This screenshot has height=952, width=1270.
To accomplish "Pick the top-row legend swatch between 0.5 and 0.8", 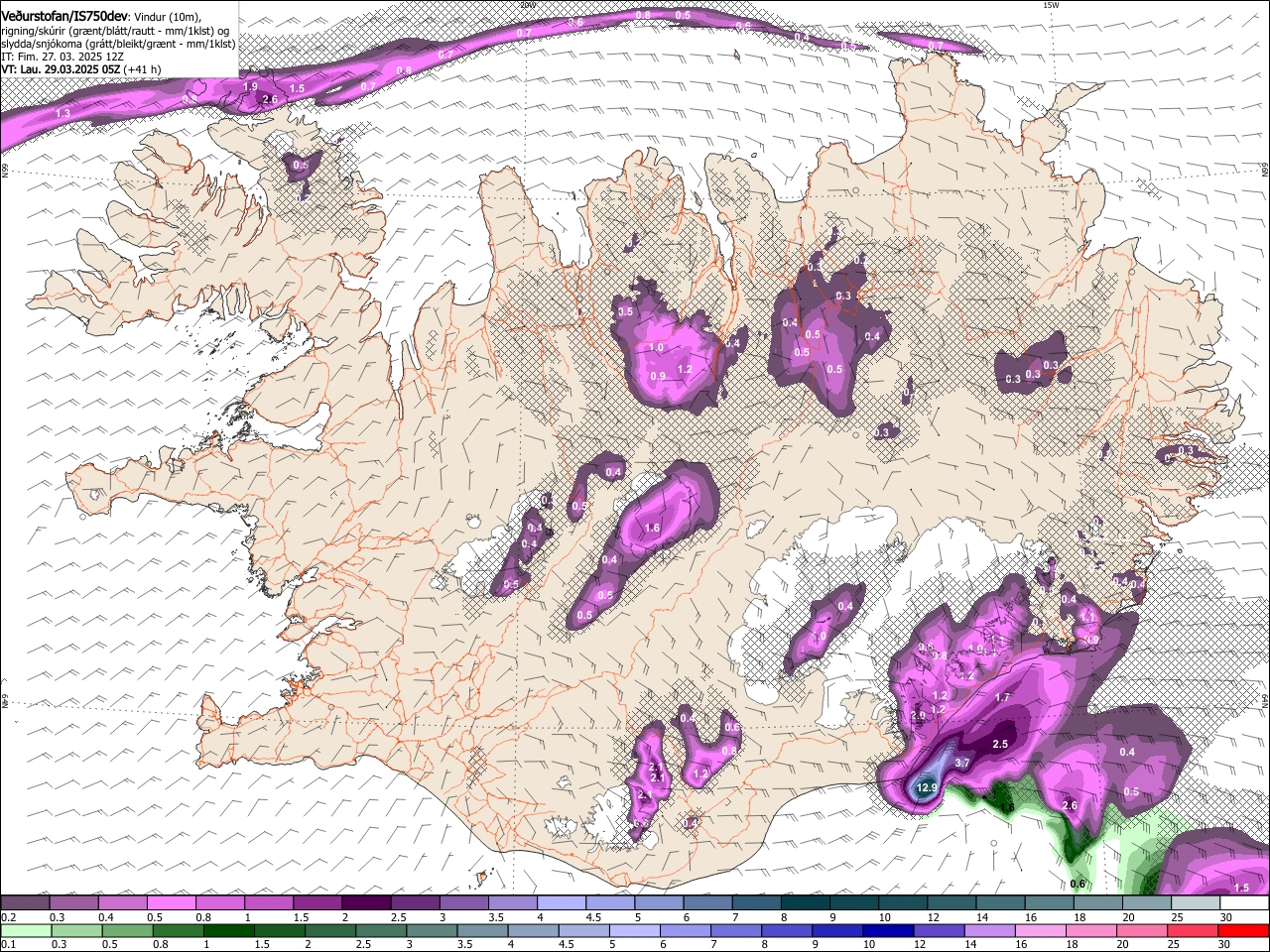I will point(171,903).
